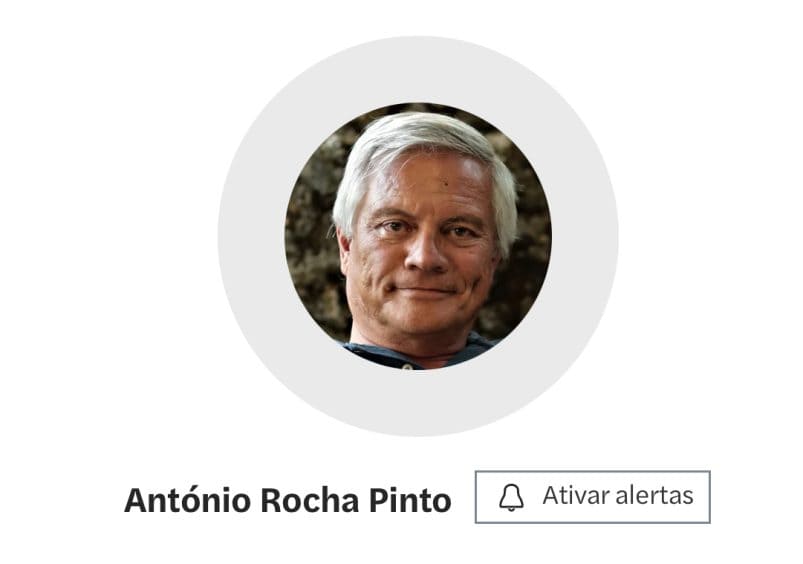Click the gray hair area of avatar photo
This screenshot has height=564, width=803.
pos(420,138)
